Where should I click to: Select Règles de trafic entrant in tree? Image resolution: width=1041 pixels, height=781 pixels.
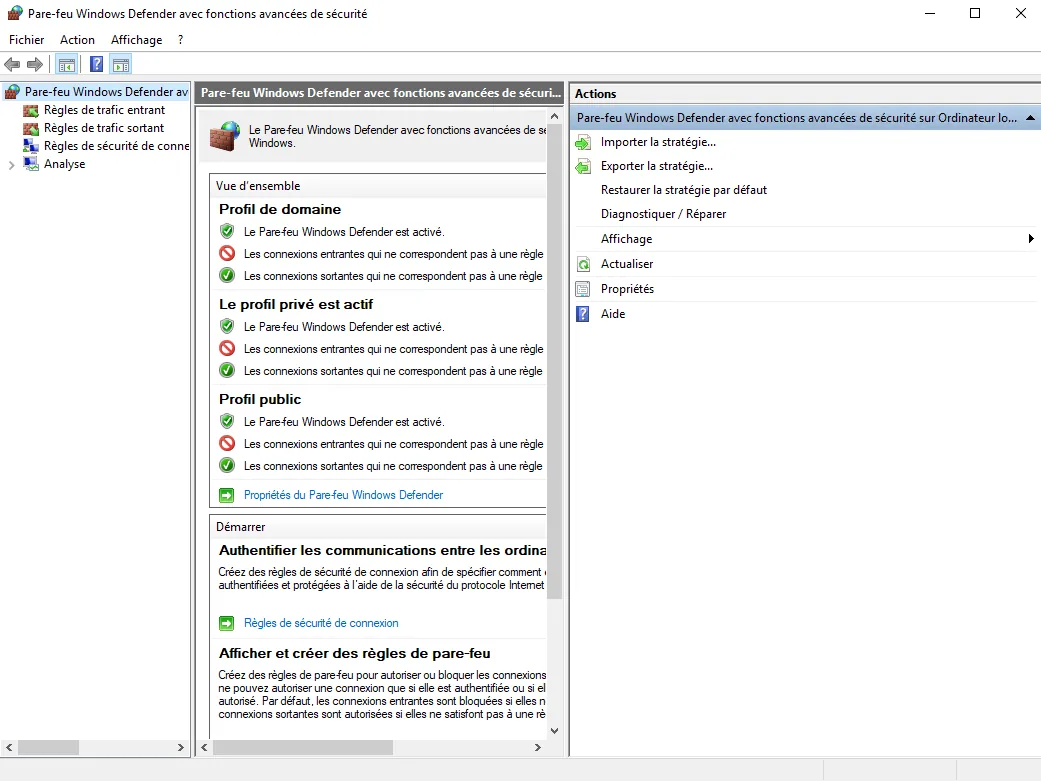[x=104, y=110]
